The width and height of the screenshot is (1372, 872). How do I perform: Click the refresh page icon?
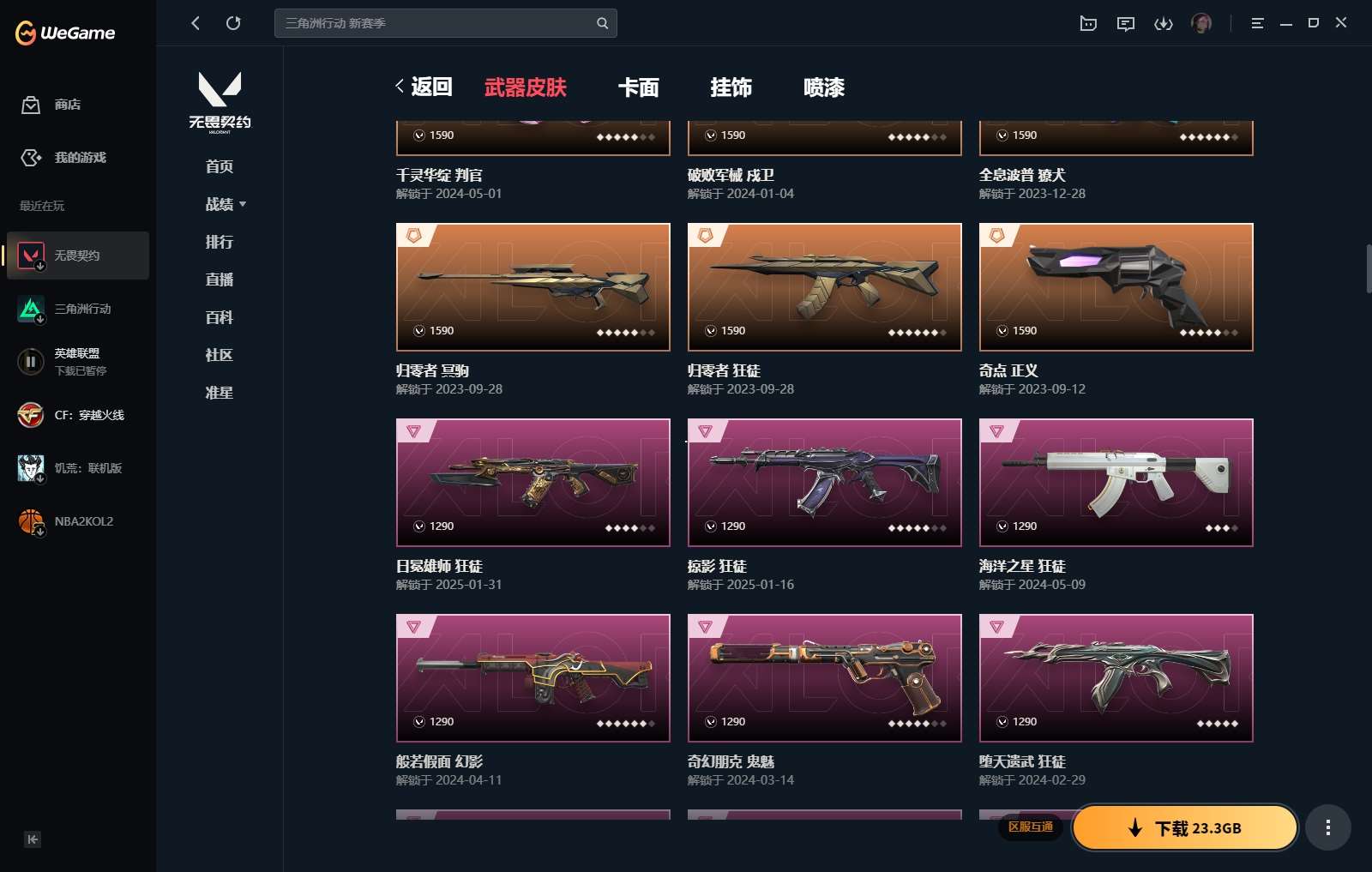click(x=233, y=23)
